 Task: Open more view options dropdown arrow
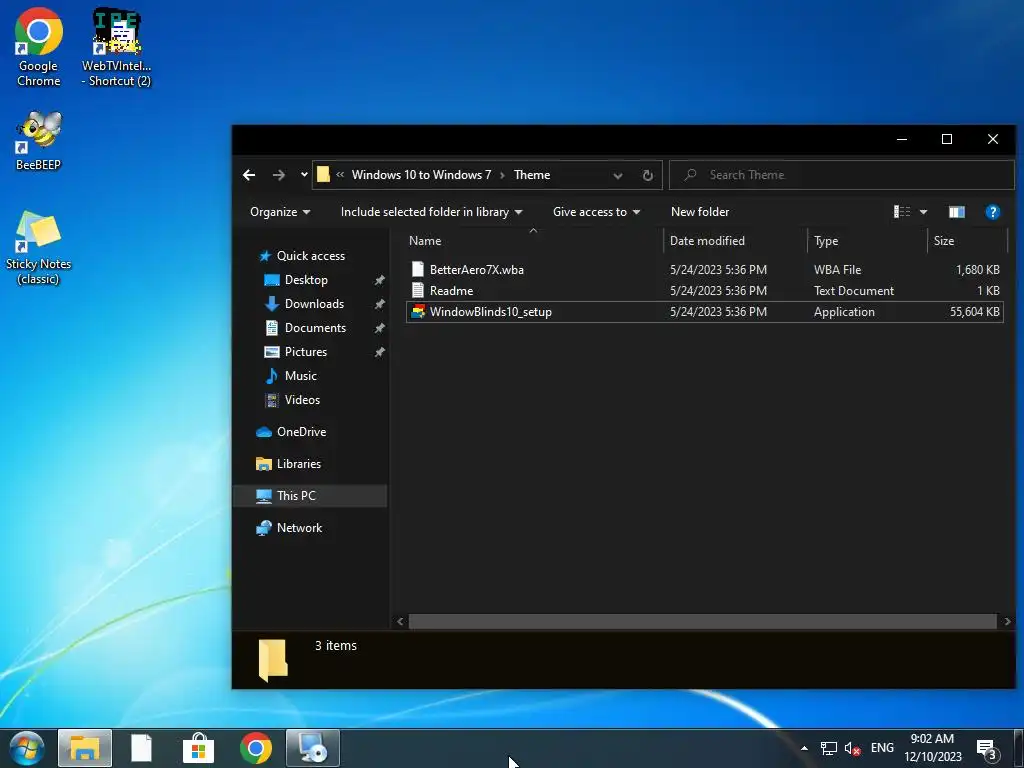pos(923,212)
